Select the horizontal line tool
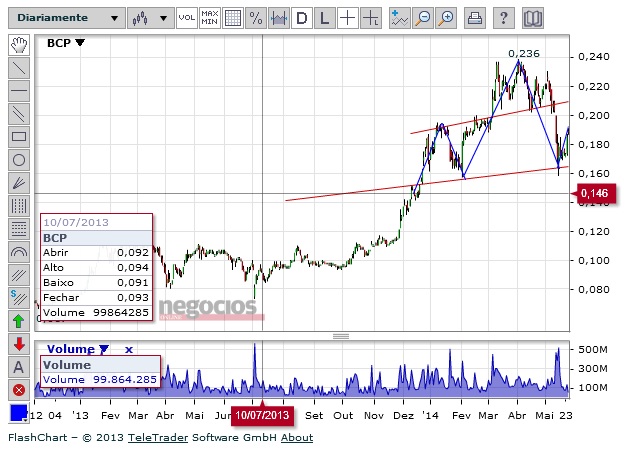This screenshot has height=458, width=629. point(19,91)
